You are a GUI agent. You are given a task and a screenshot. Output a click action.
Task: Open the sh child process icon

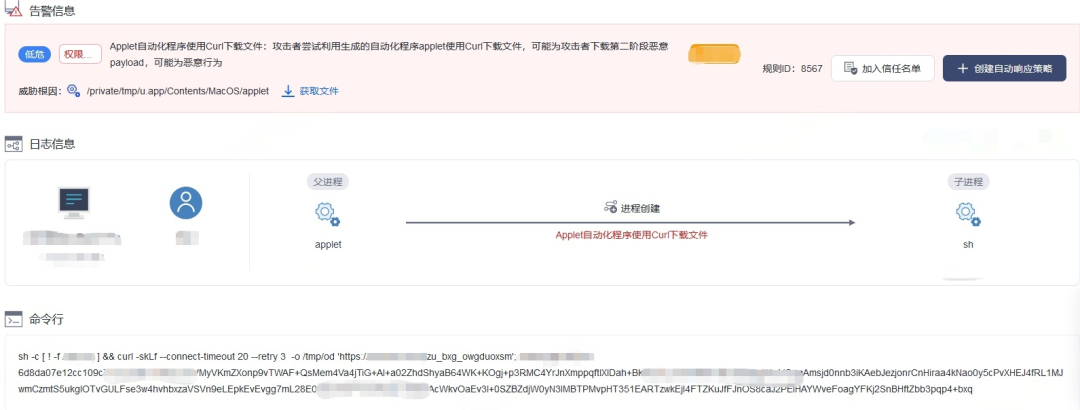(968, 214)
